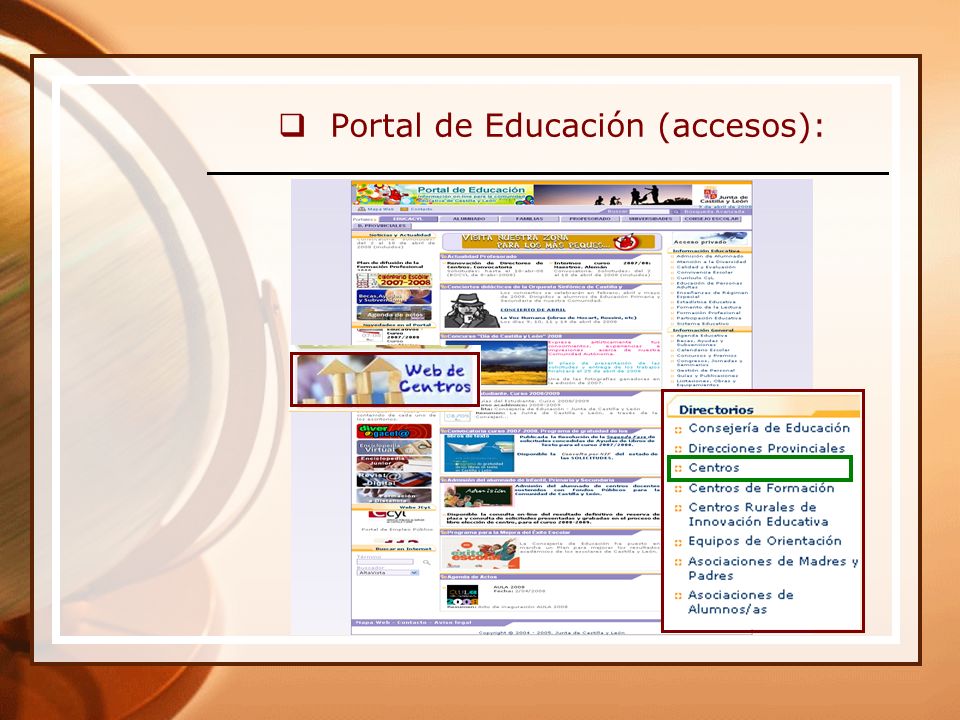960x720 pixels.
Task: Click the Castilla y León landscape contest photo
Action: point(513,363)
